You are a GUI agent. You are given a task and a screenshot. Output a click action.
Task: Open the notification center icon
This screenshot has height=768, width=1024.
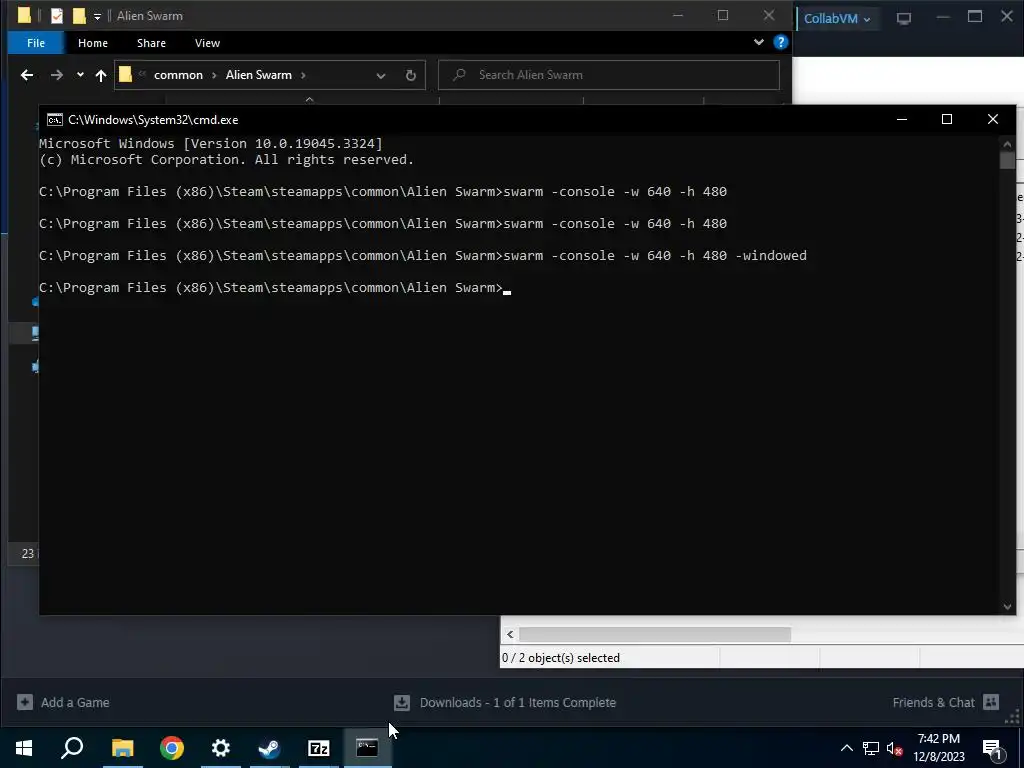pyautogui.click(x=992, y=748)
